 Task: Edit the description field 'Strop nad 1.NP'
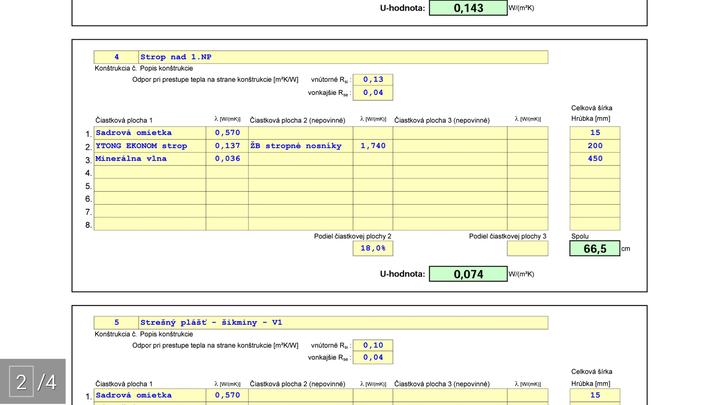click(x=342, y=57)
